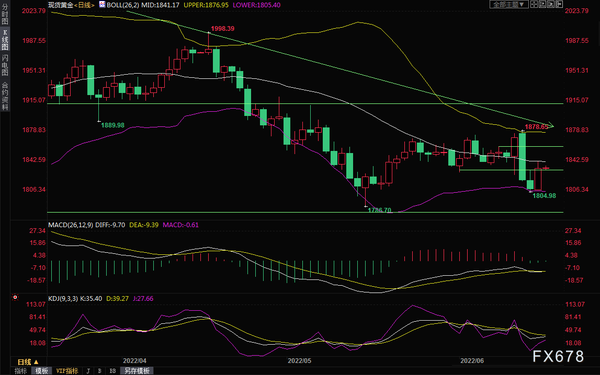Open the VIP指标 tab

[x=67, y=371]
